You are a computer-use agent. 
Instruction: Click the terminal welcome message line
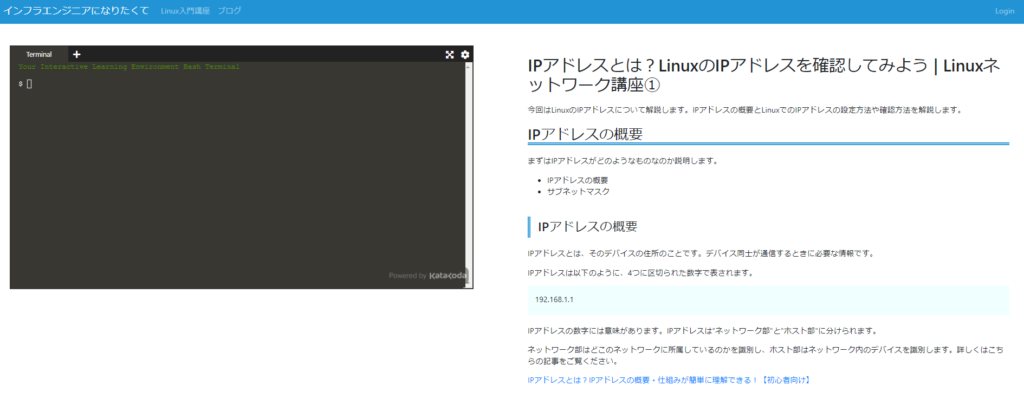129,67
